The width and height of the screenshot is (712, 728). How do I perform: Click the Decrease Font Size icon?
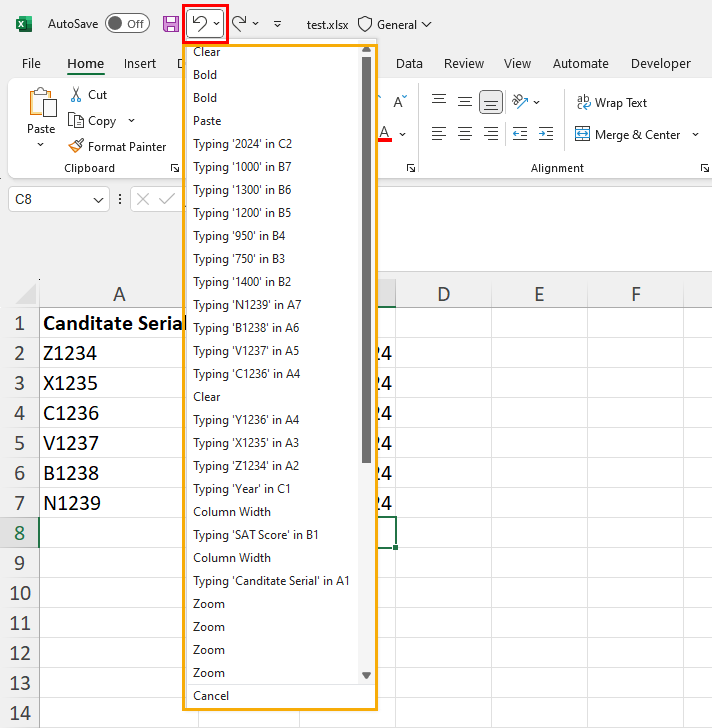[400, 101]
